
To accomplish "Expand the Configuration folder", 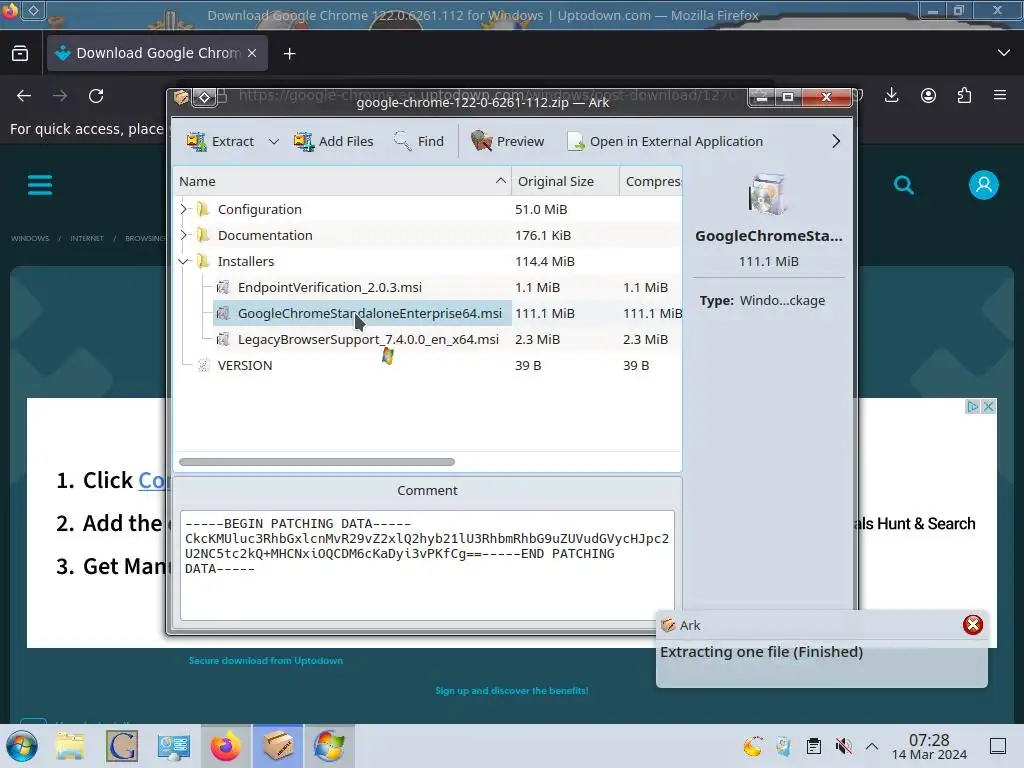I will point(184,209).
